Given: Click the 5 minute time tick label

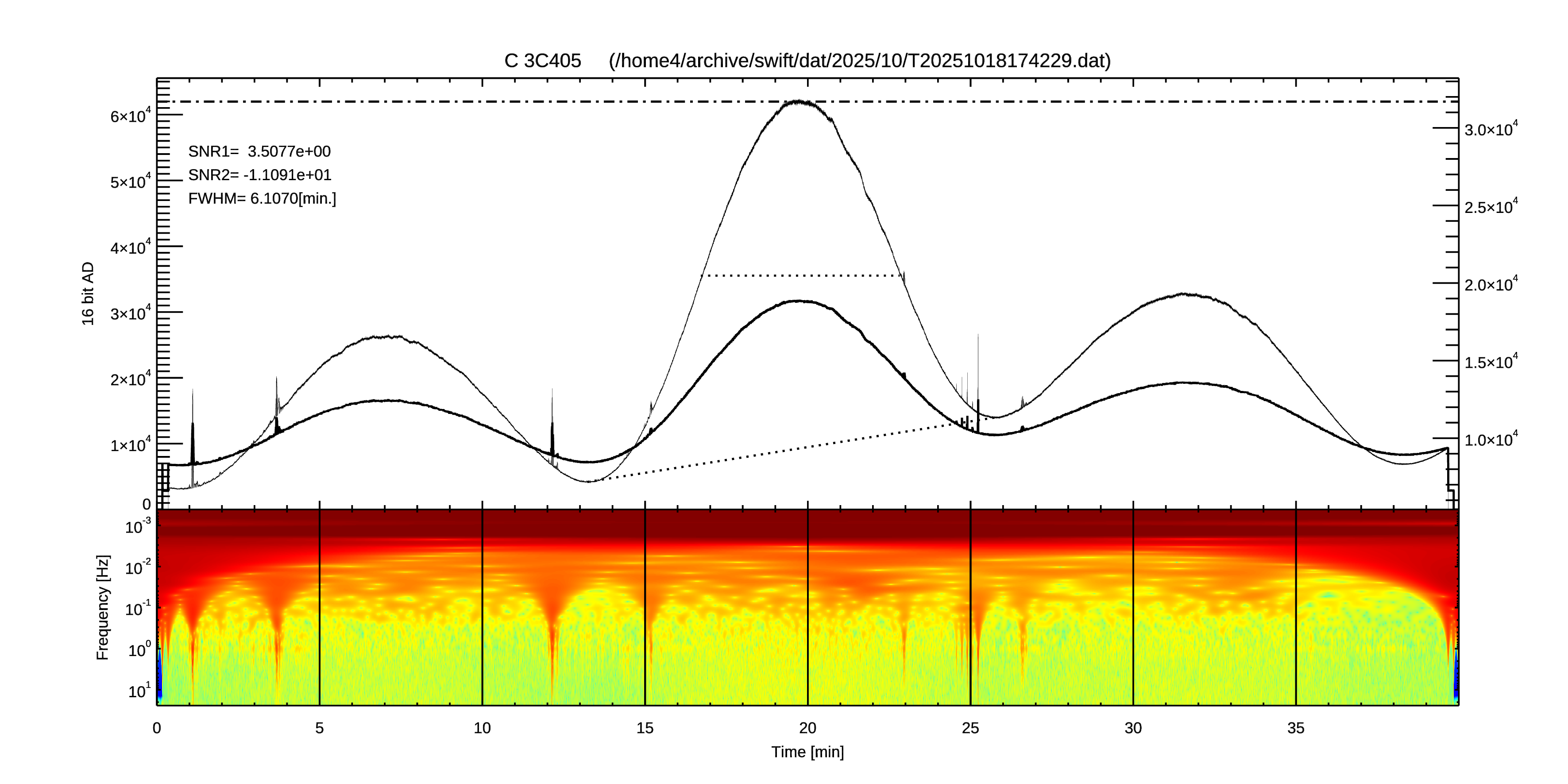Looking at the screenshot, I should coord(320,728).
